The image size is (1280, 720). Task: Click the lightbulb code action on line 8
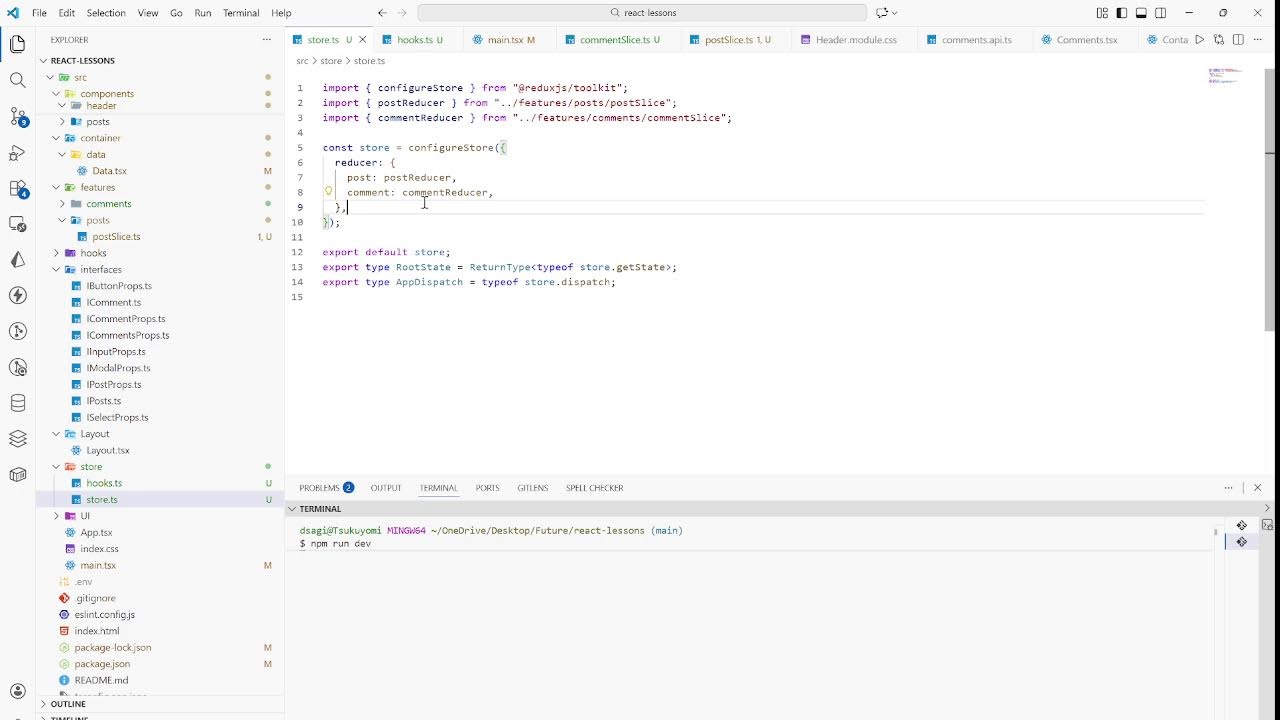[328, 191]
